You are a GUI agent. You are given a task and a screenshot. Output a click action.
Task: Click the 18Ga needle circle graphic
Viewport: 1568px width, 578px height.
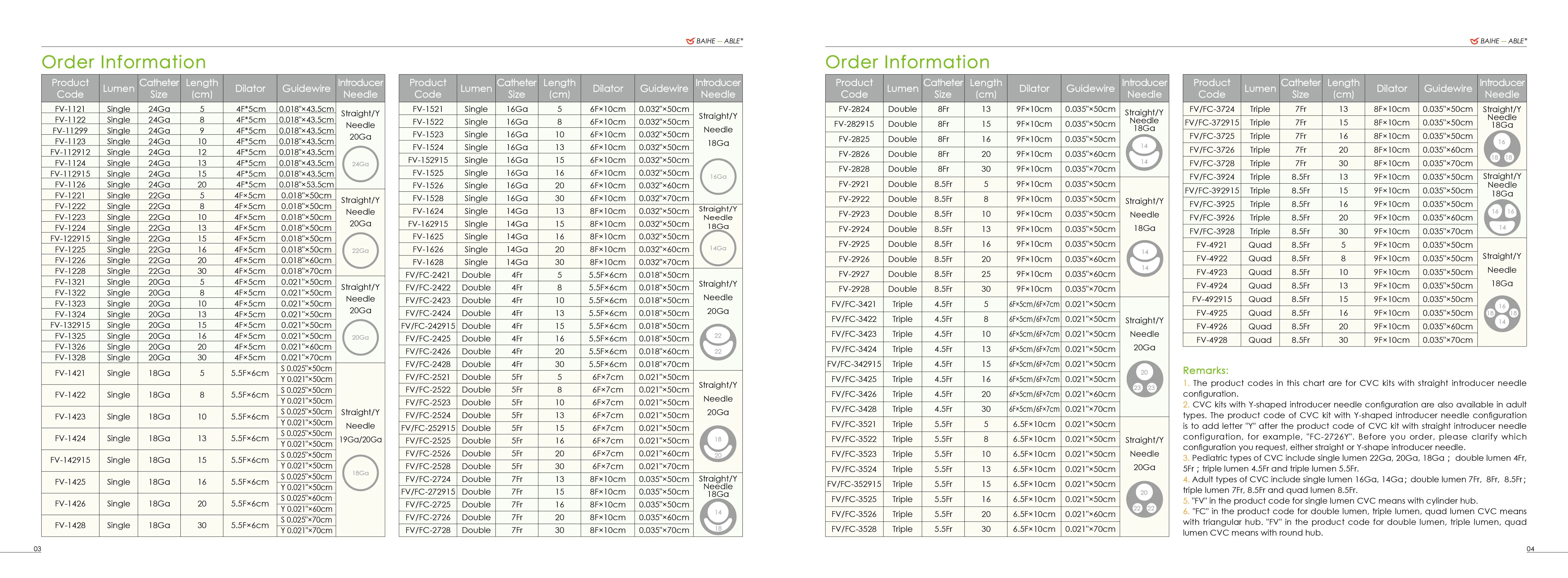(x=360, y=473)
